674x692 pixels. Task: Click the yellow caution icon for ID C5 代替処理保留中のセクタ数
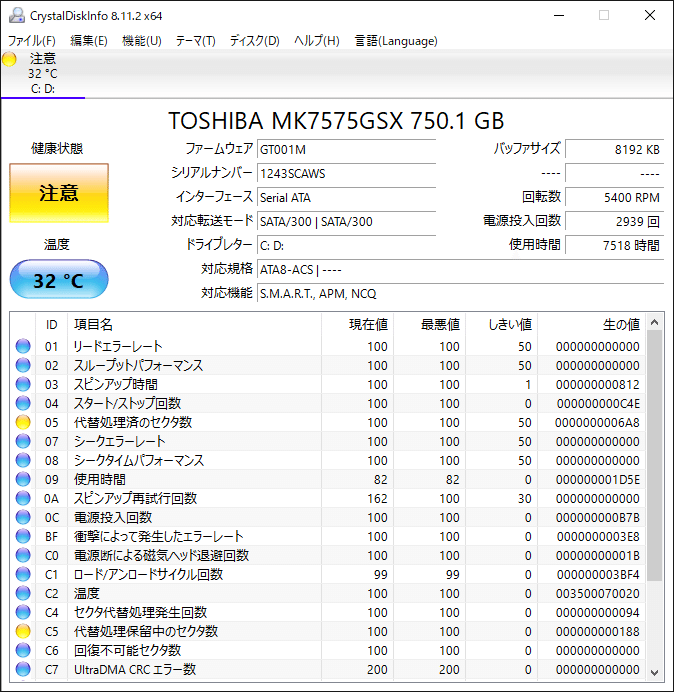coord(23,631)
